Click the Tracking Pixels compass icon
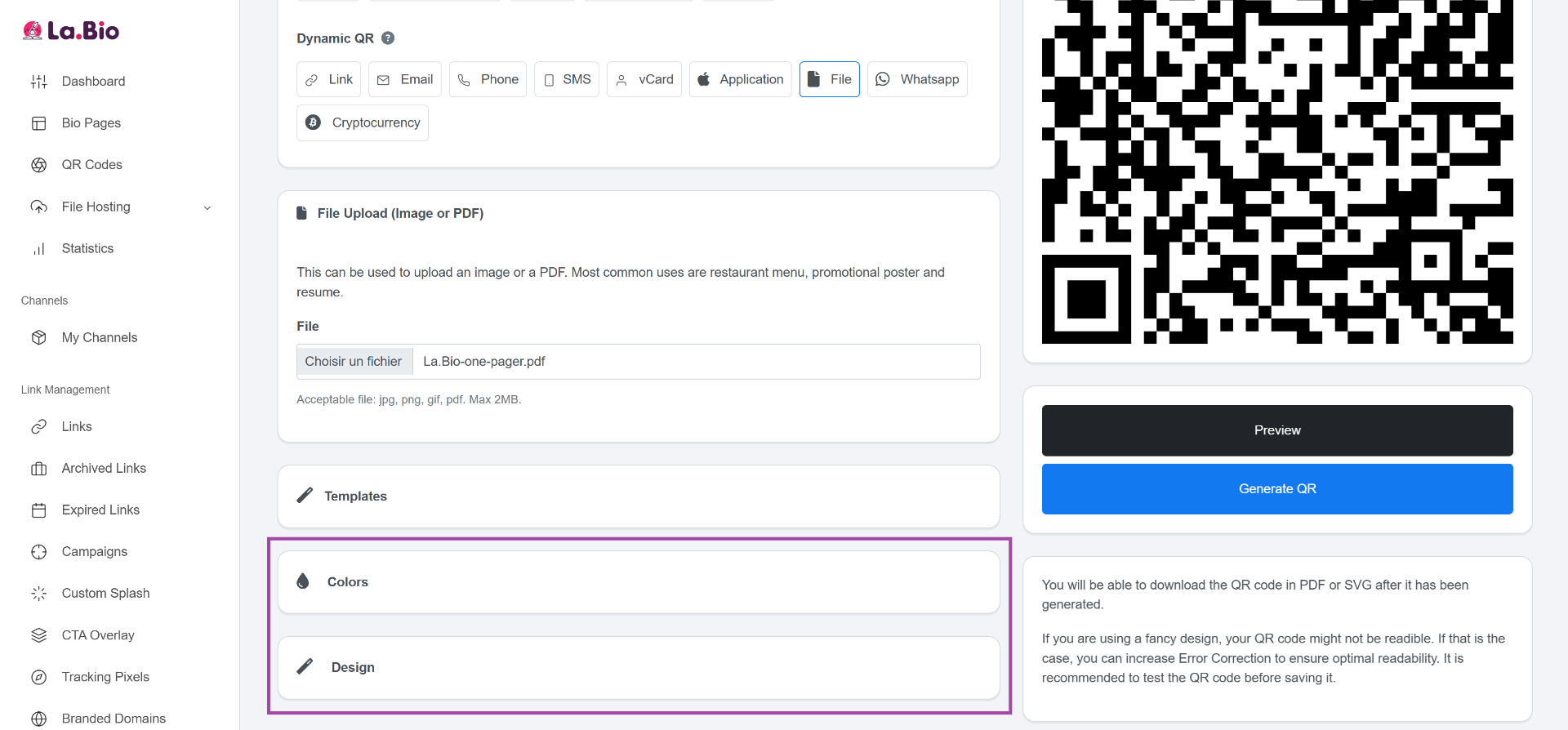 [x=38, y=677]
